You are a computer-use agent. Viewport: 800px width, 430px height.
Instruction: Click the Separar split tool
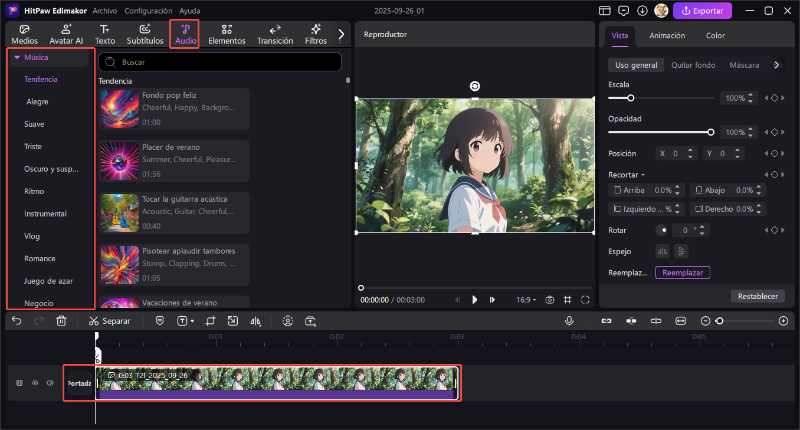[x=110, y=321]
